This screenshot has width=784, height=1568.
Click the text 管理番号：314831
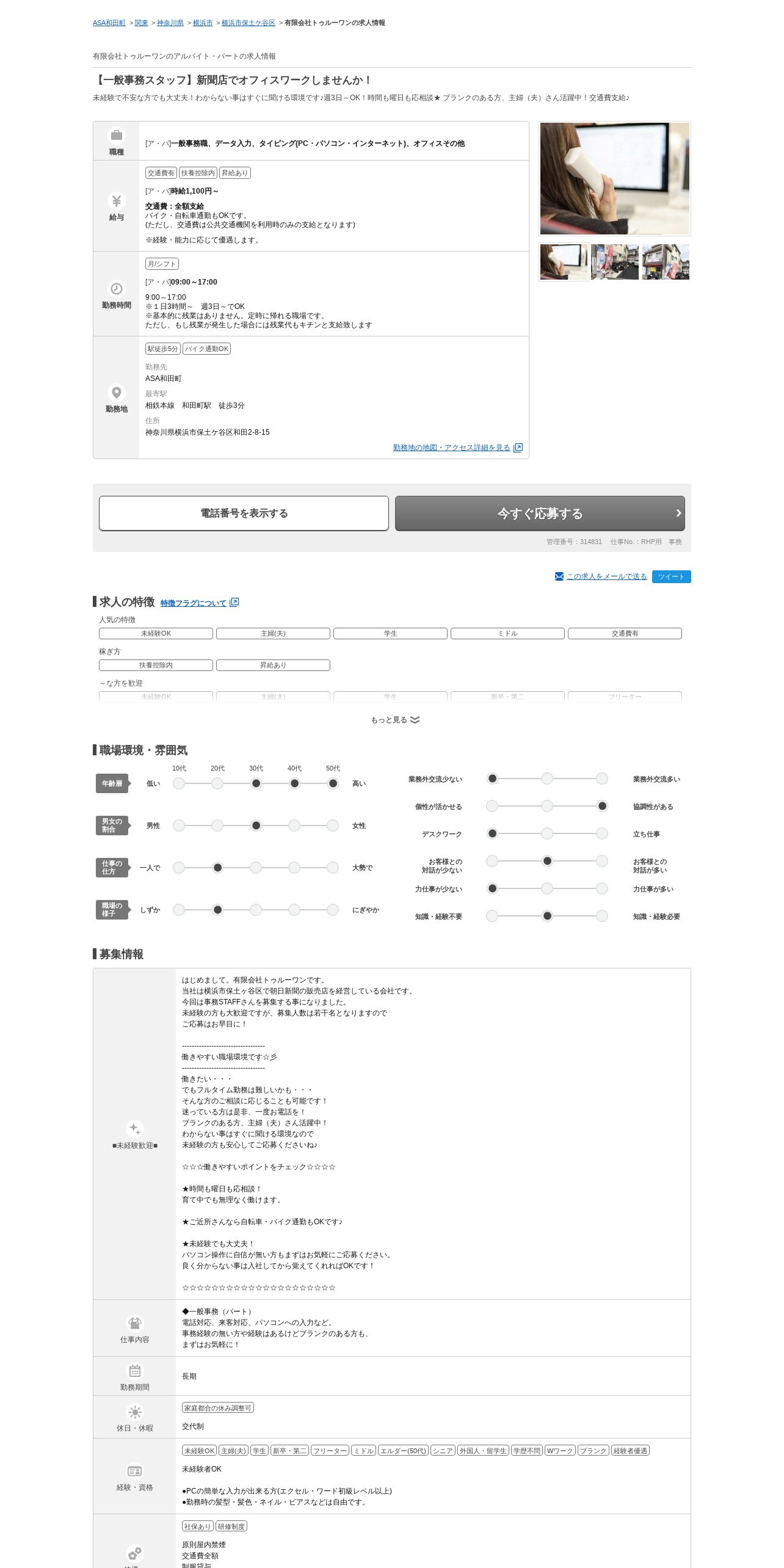tap(574, 542)
